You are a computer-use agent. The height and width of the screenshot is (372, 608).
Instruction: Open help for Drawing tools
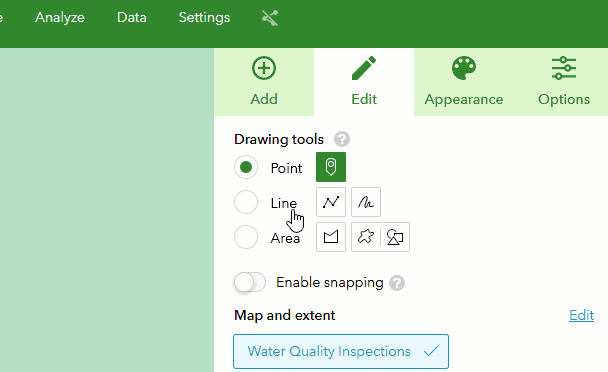(342, 139)
